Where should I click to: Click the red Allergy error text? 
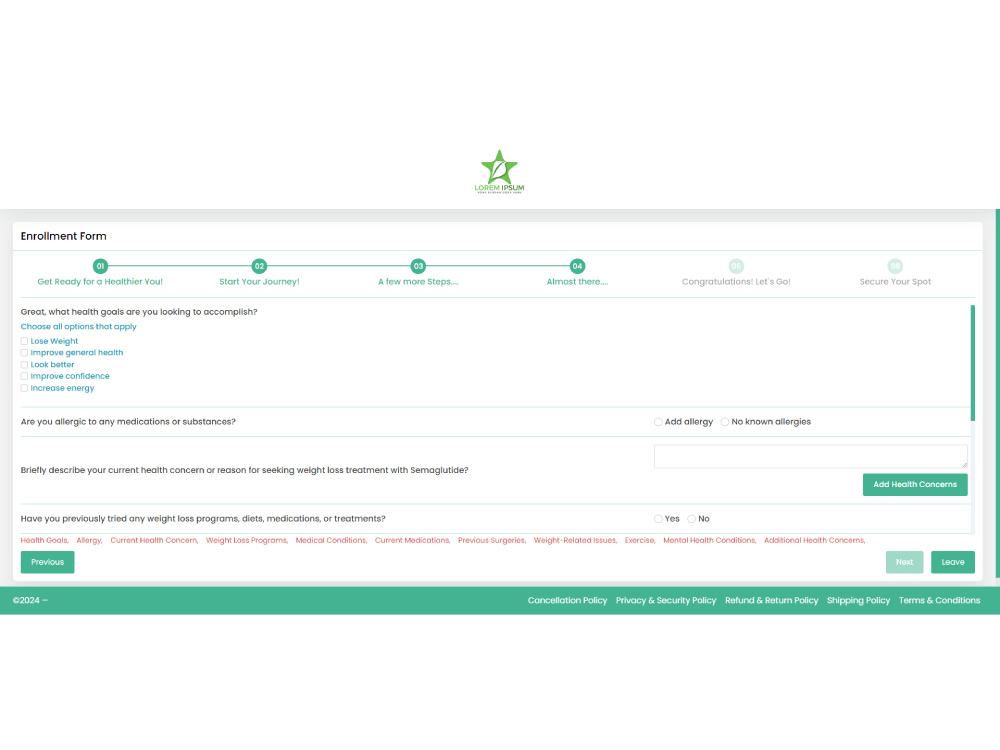click(89, 540)
